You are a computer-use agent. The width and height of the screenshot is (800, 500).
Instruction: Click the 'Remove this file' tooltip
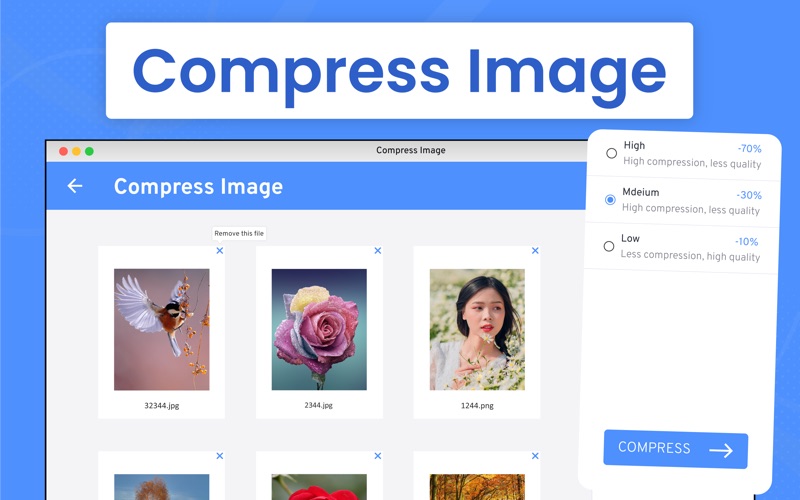click(239, 233)
